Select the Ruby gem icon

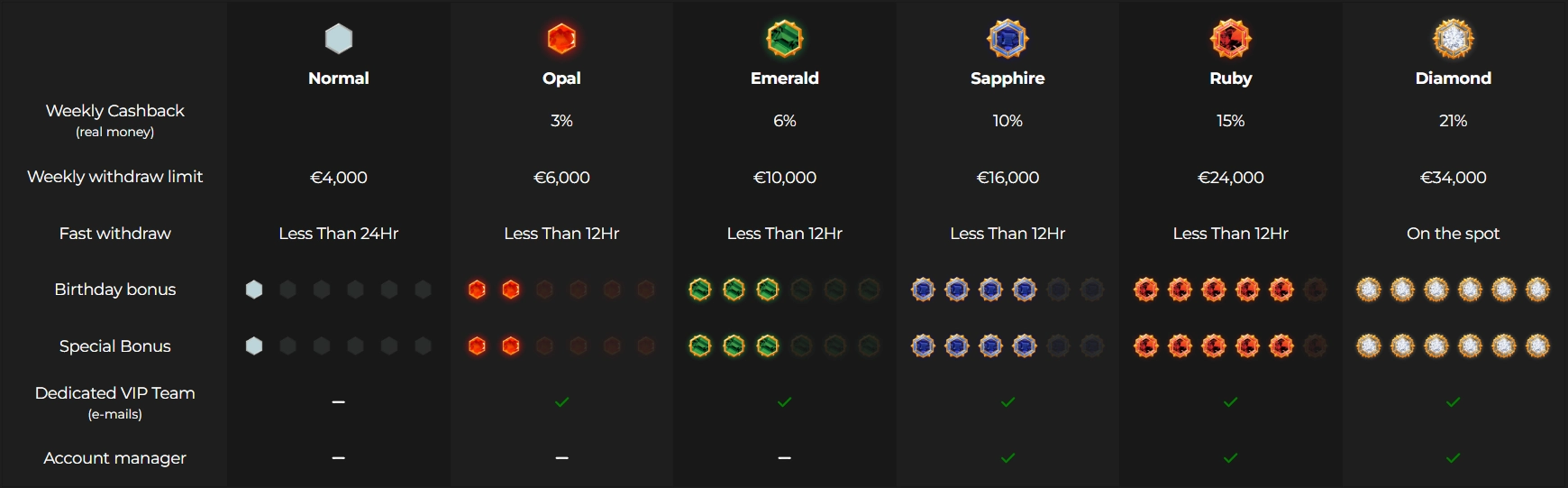coord(1231,39)
